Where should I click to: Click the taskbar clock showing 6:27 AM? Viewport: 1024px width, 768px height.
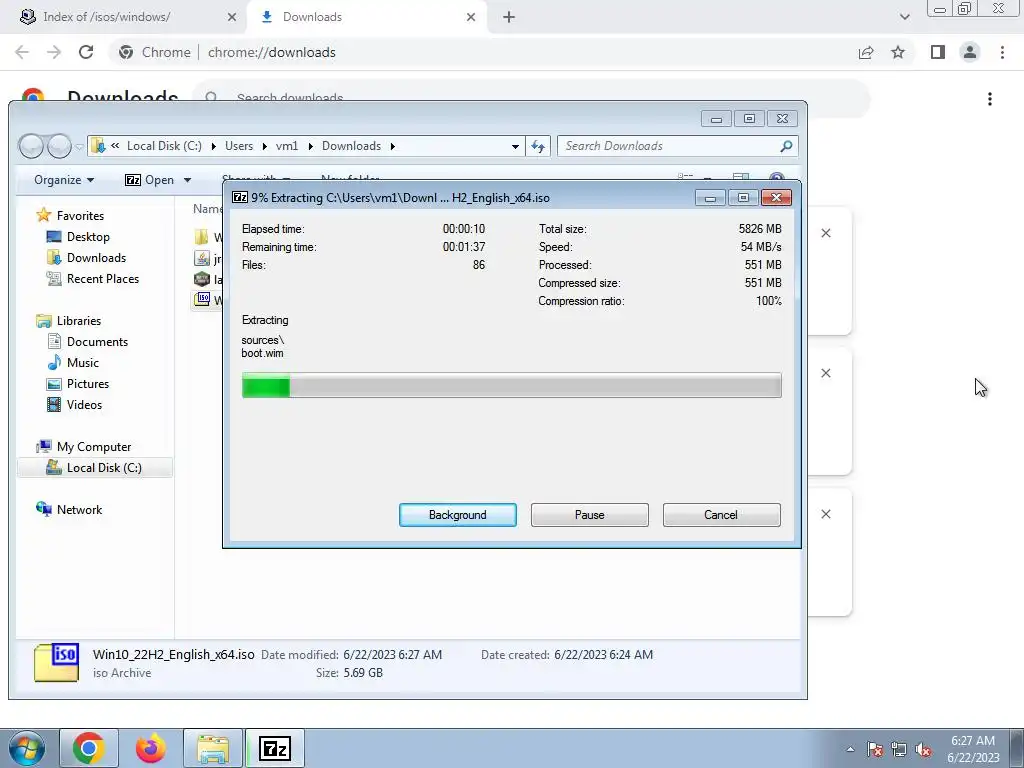click(x=972, y=749)
